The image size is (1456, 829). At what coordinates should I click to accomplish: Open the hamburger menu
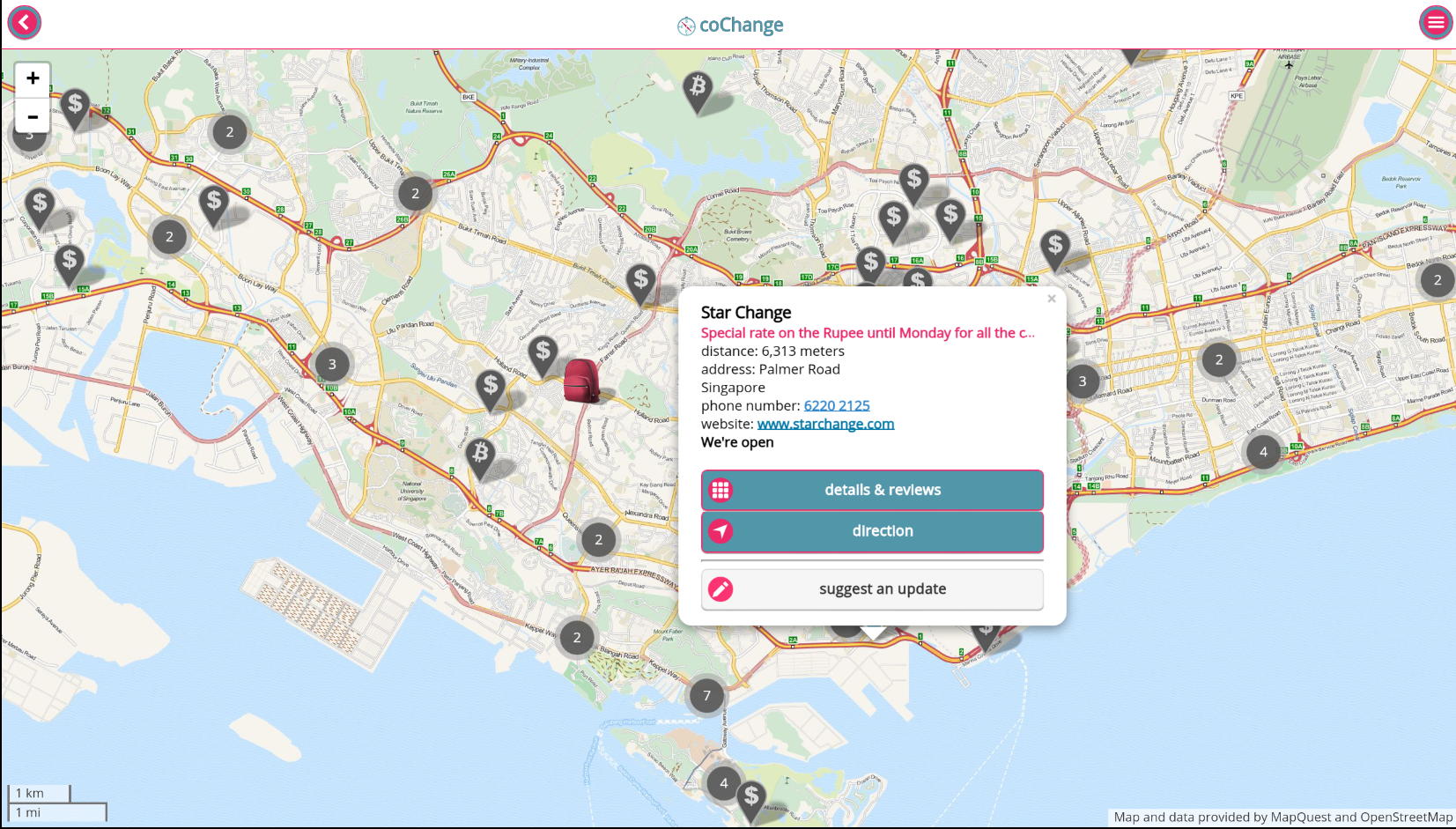(x=1436, y=22)
